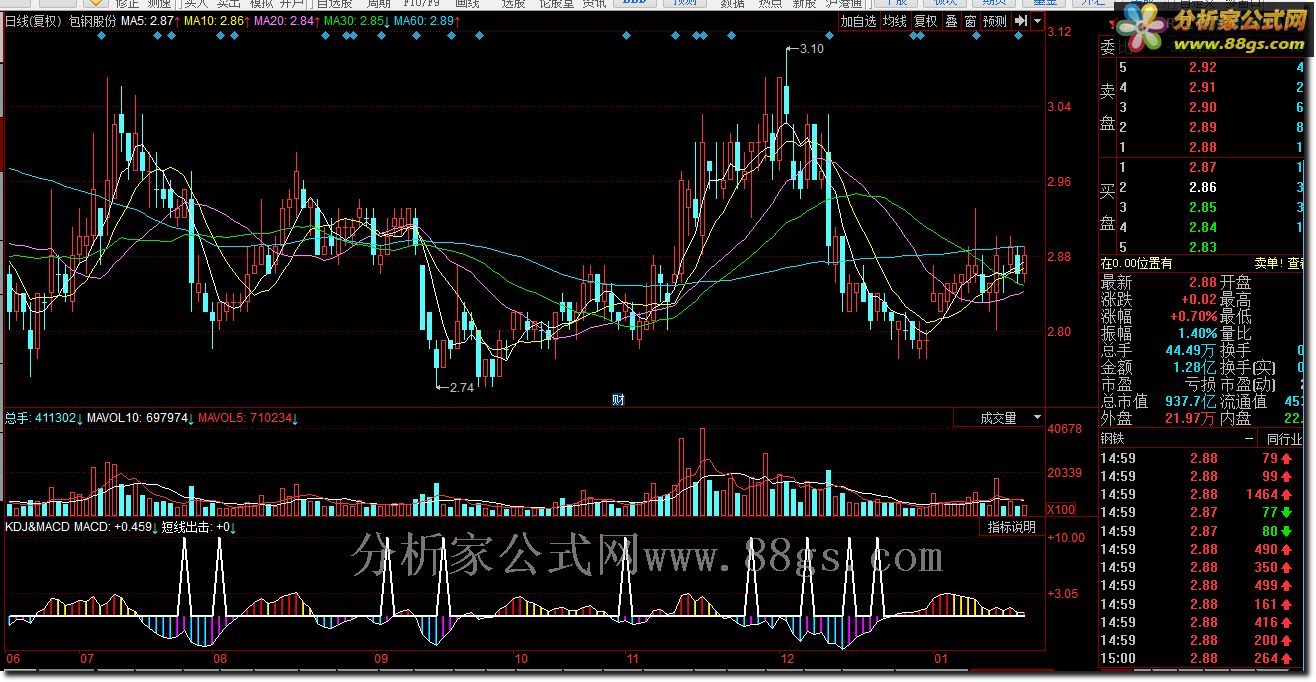Click buy level 4 price 2.84
1316x682 pixels.
1203,227
